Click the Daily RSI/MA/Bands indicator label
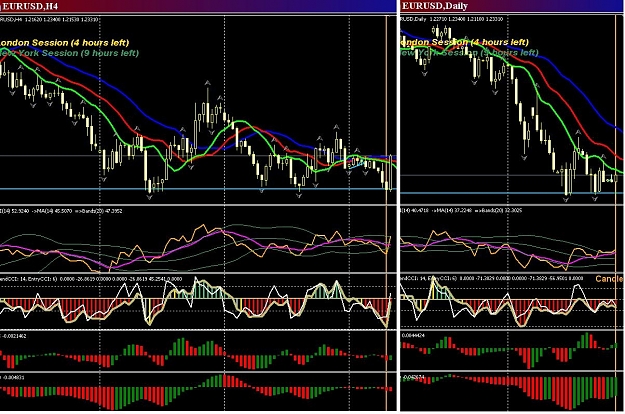 (460, 210)
